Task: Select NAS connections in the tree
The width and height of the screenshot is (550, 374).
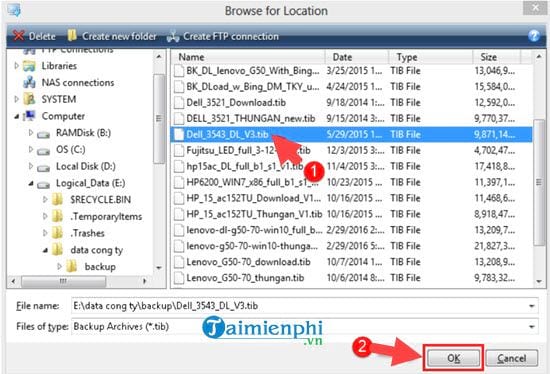Action: pos(78,83)
